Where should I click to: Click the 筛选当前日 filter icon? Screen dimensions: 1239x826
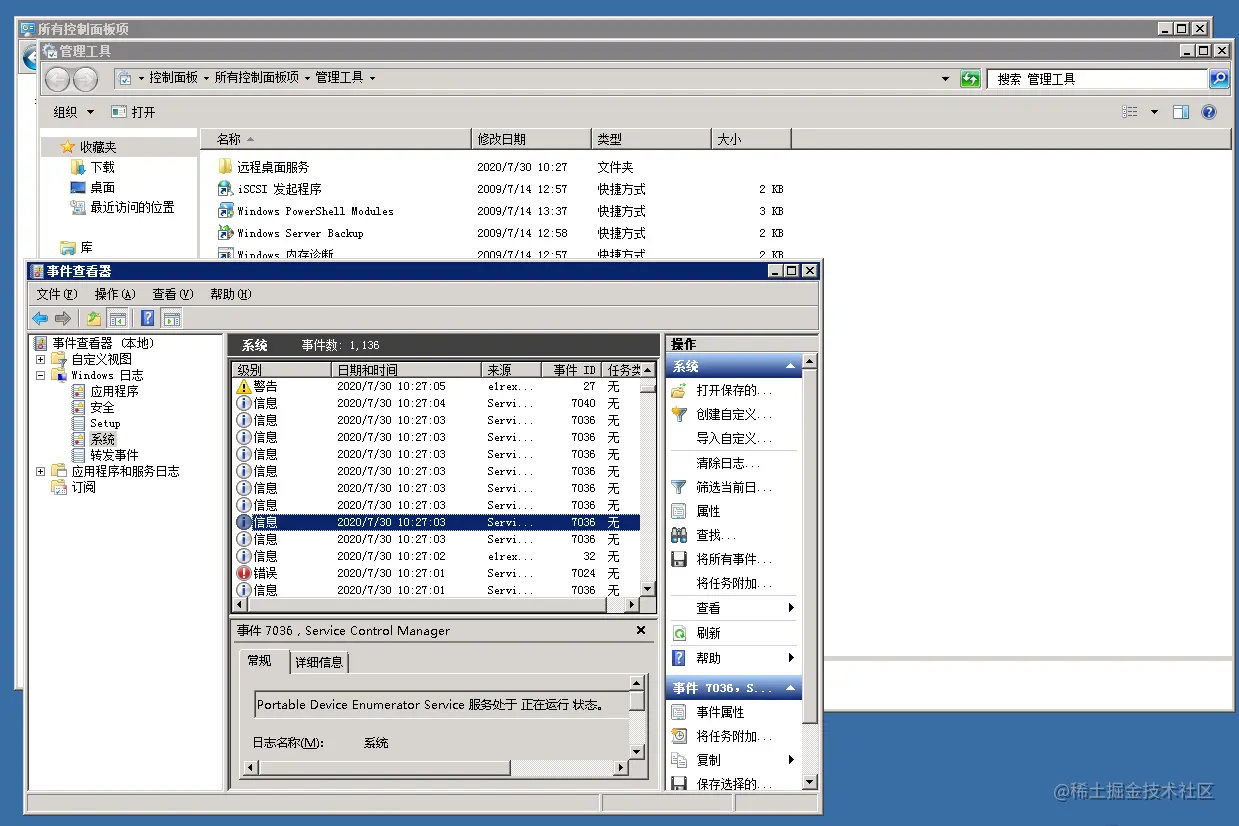click(x=679, y=487)
